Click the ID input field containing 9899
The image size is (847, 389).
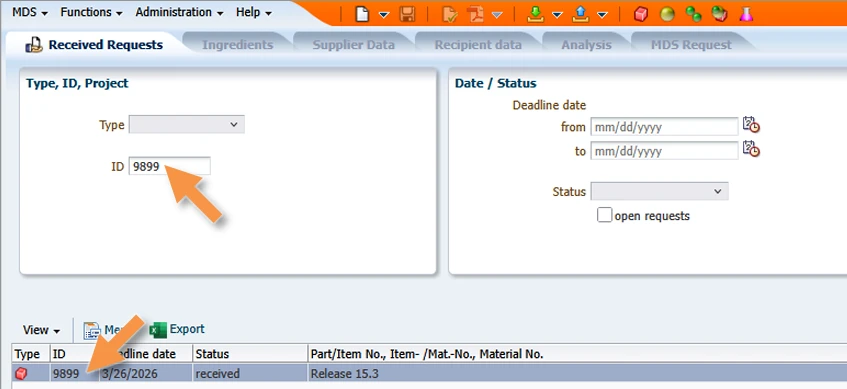click(170, 166)
